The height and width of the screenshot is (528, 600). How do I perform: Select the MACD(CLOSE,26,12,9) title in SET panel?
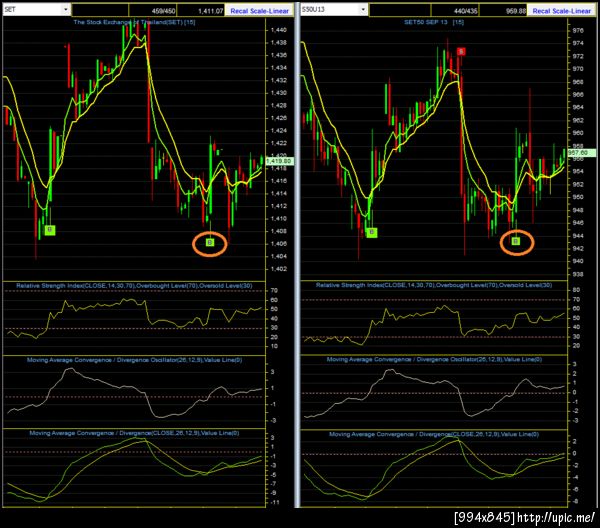[134, 433]
